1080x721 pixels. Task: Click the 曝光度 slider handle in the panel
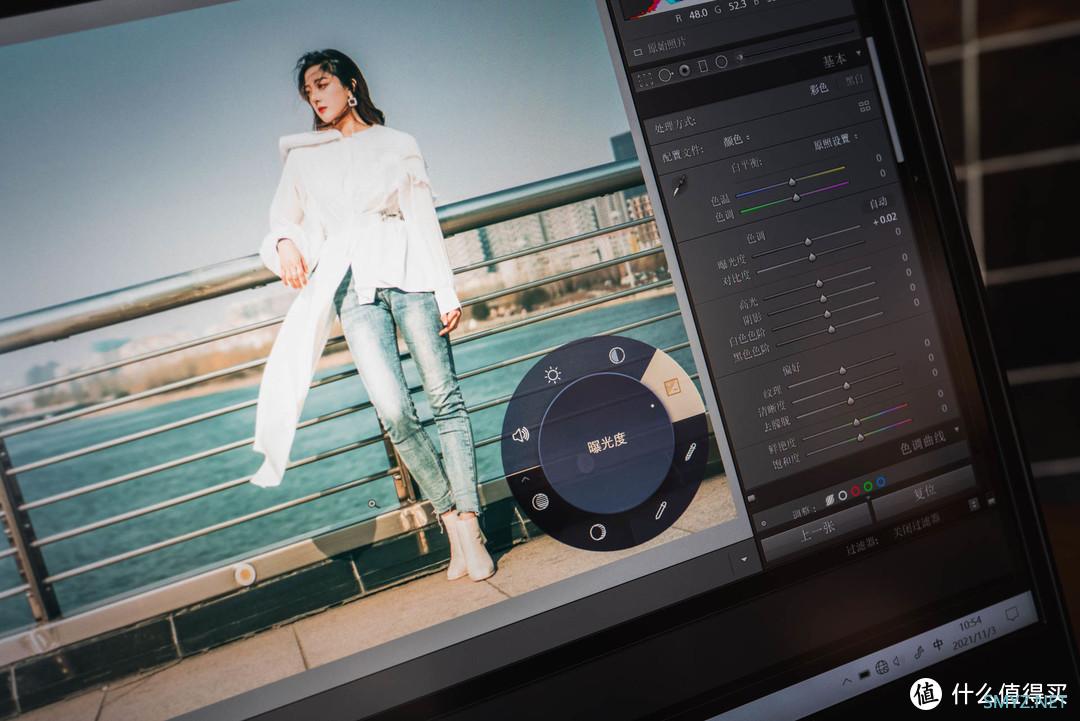point(808,242)
